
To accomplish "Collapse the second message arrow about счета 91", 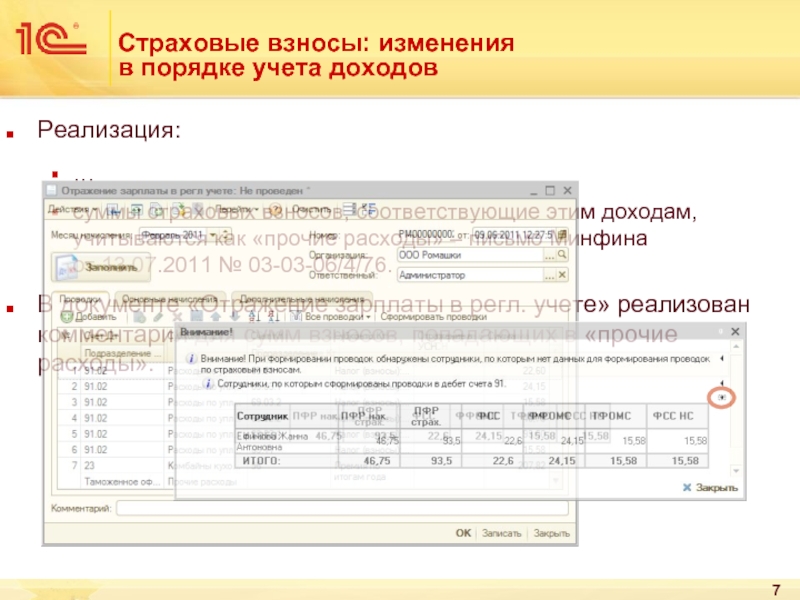I will tap(721, 383).
